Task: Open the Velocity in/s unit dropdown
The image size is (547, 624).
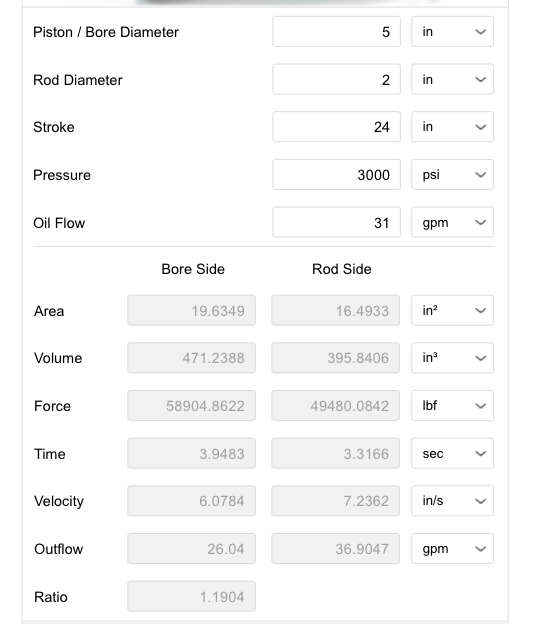Action: tap(452, 501)
